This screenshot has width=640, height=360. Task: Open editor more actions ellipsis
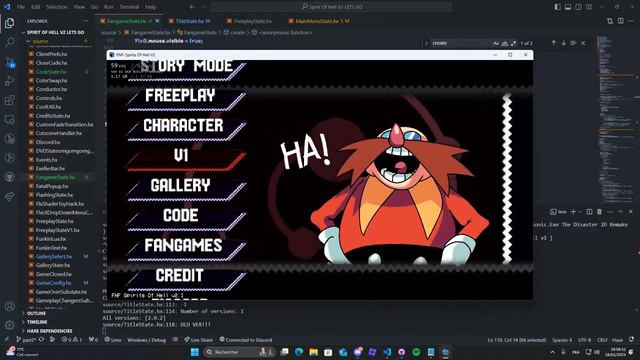(x=631, y=21)
